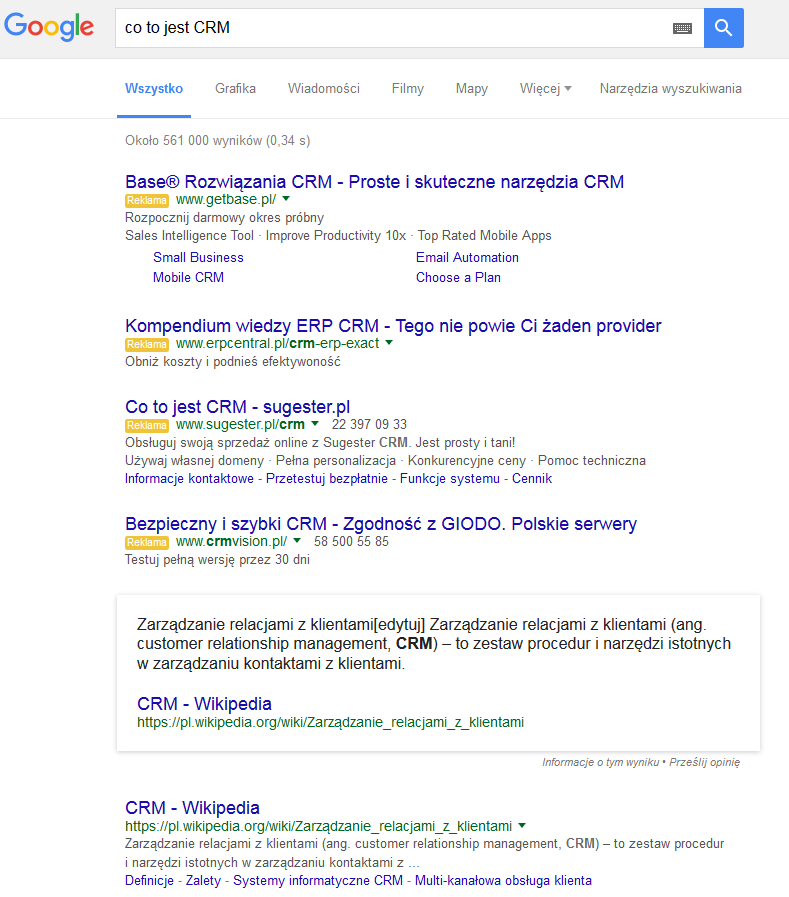Screen dimensions: 789x897
Task: Click phone number 22 397 09 33
Action: 369,424
